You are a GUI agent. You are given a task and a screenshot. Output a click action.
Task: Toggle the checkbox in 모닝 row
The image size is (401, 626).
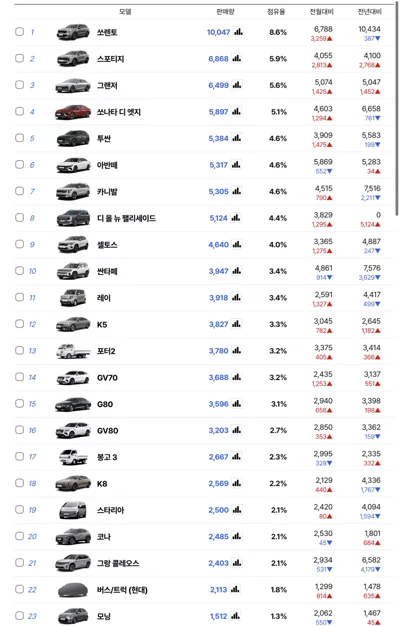point(19,615)
